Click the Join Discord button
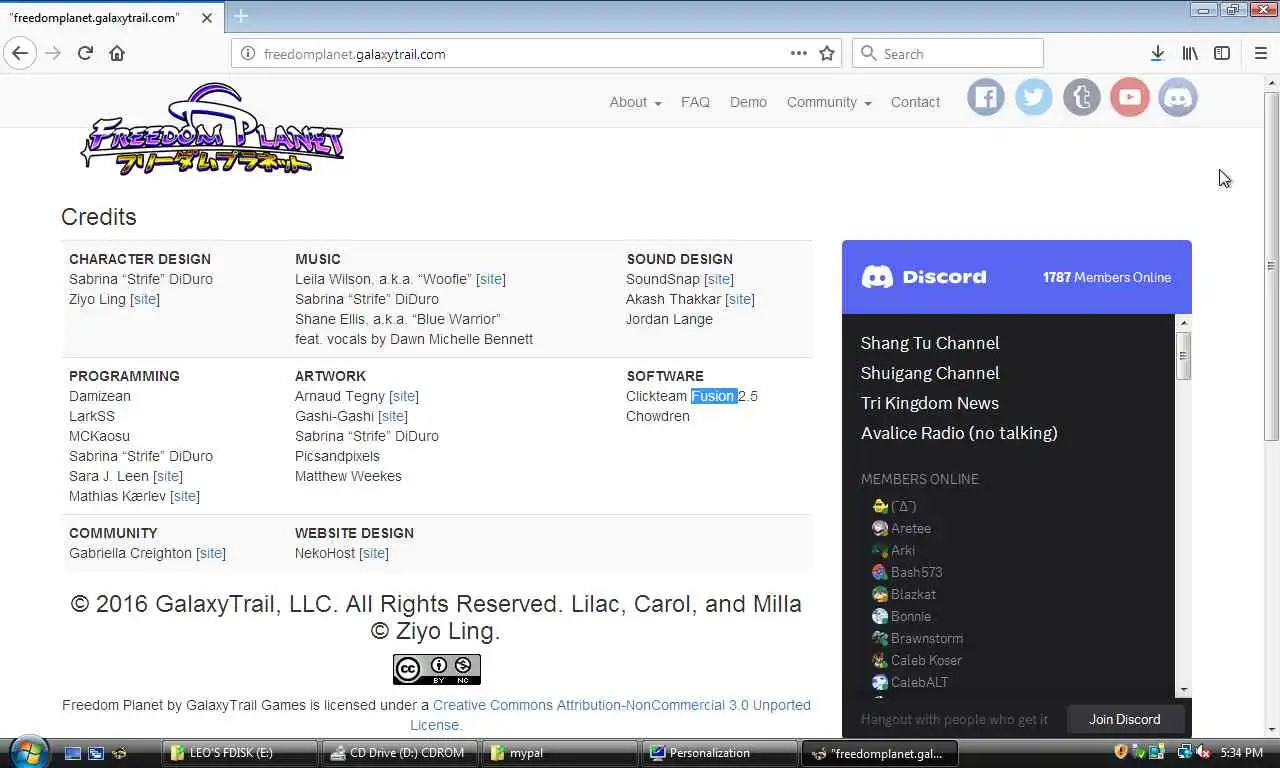Viewport: 1280px width, 768px height. click(x=1125, y=719)
